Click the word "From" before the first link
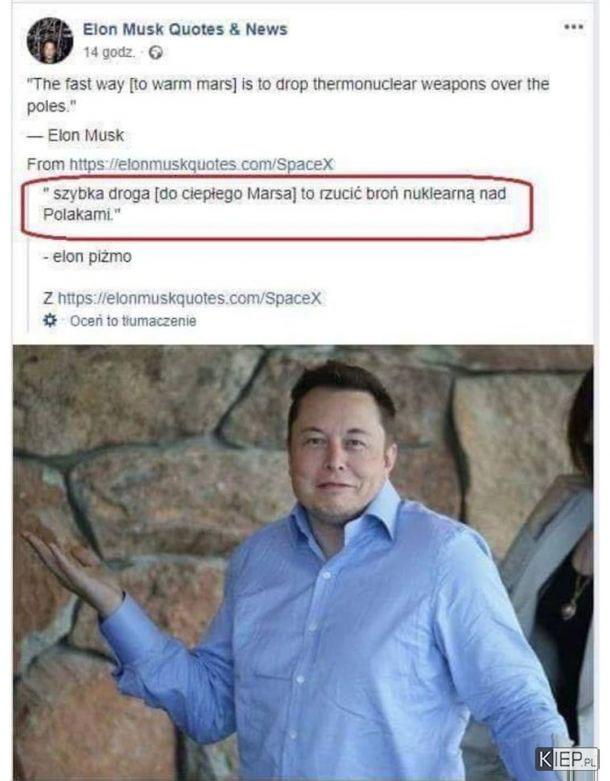This screenshot has height=781, width=610. point(46,164)
